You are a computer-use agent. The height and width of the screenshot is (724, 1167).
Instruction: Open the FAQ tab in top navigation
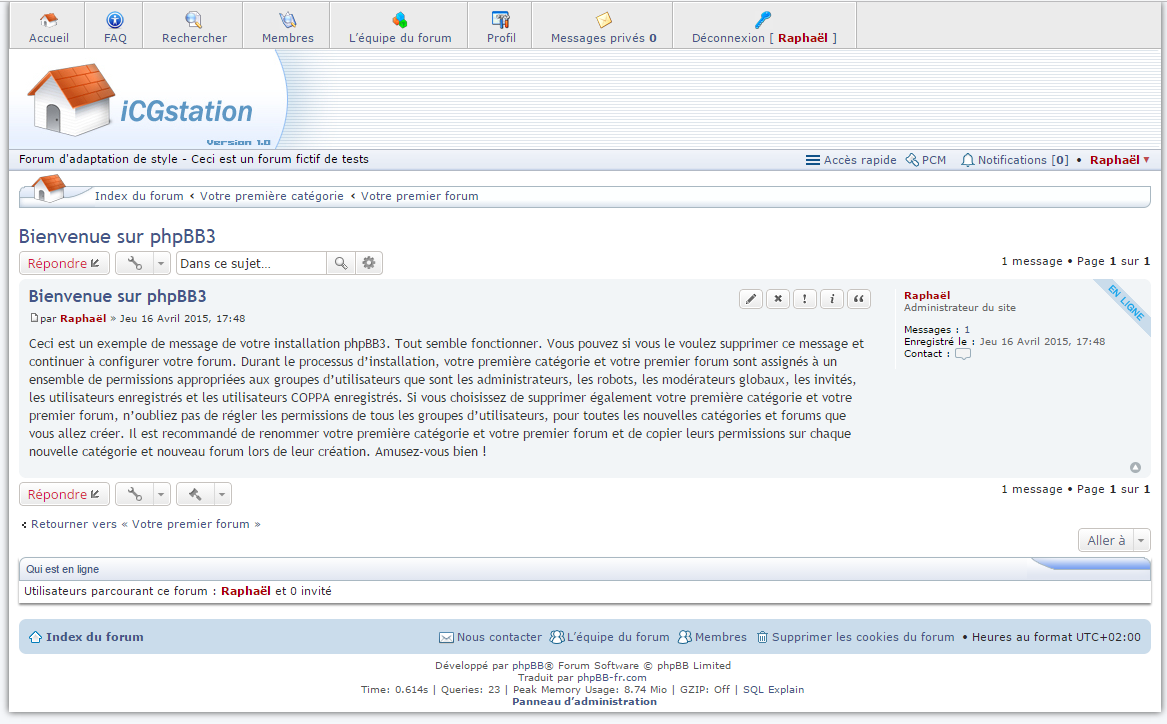[114, 27]
